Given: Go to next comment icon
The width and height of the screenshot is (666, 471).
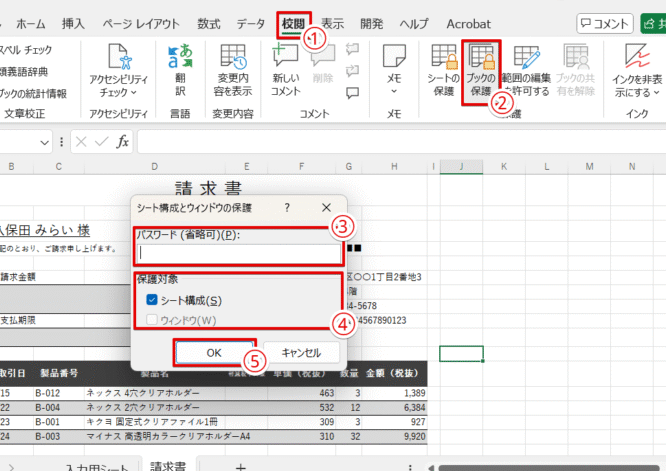Looking at the screenshot, I should tap(352, 71).
